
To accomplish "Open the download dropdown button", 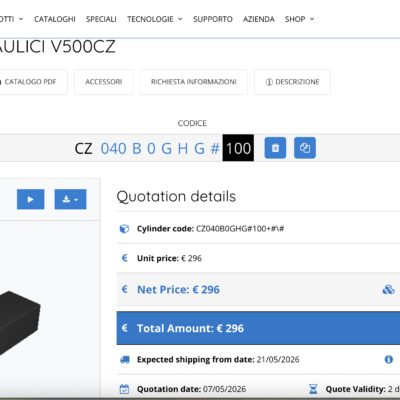I will pos(70,199).
